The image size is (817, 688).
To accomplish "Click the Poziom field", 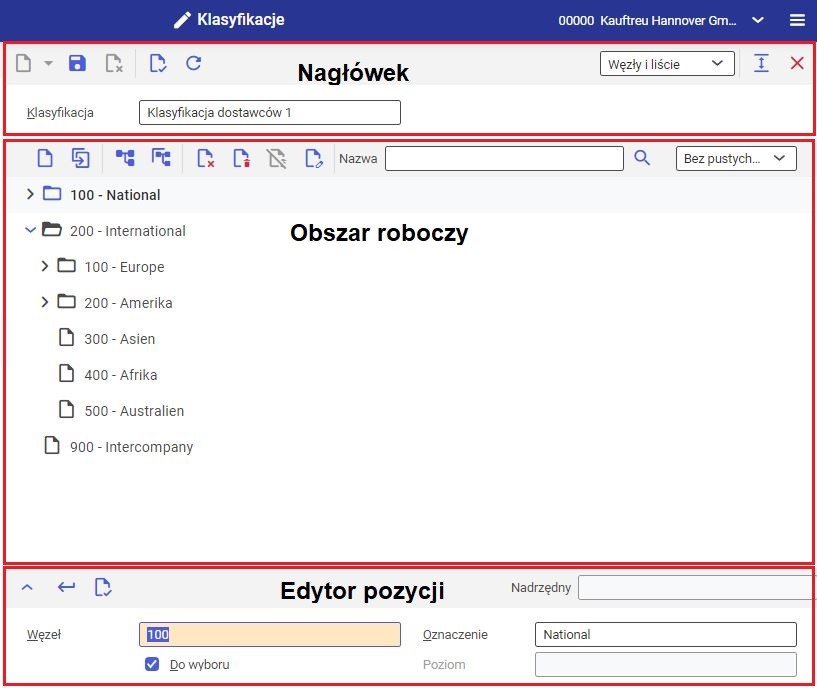I will [x=665, y=665].
